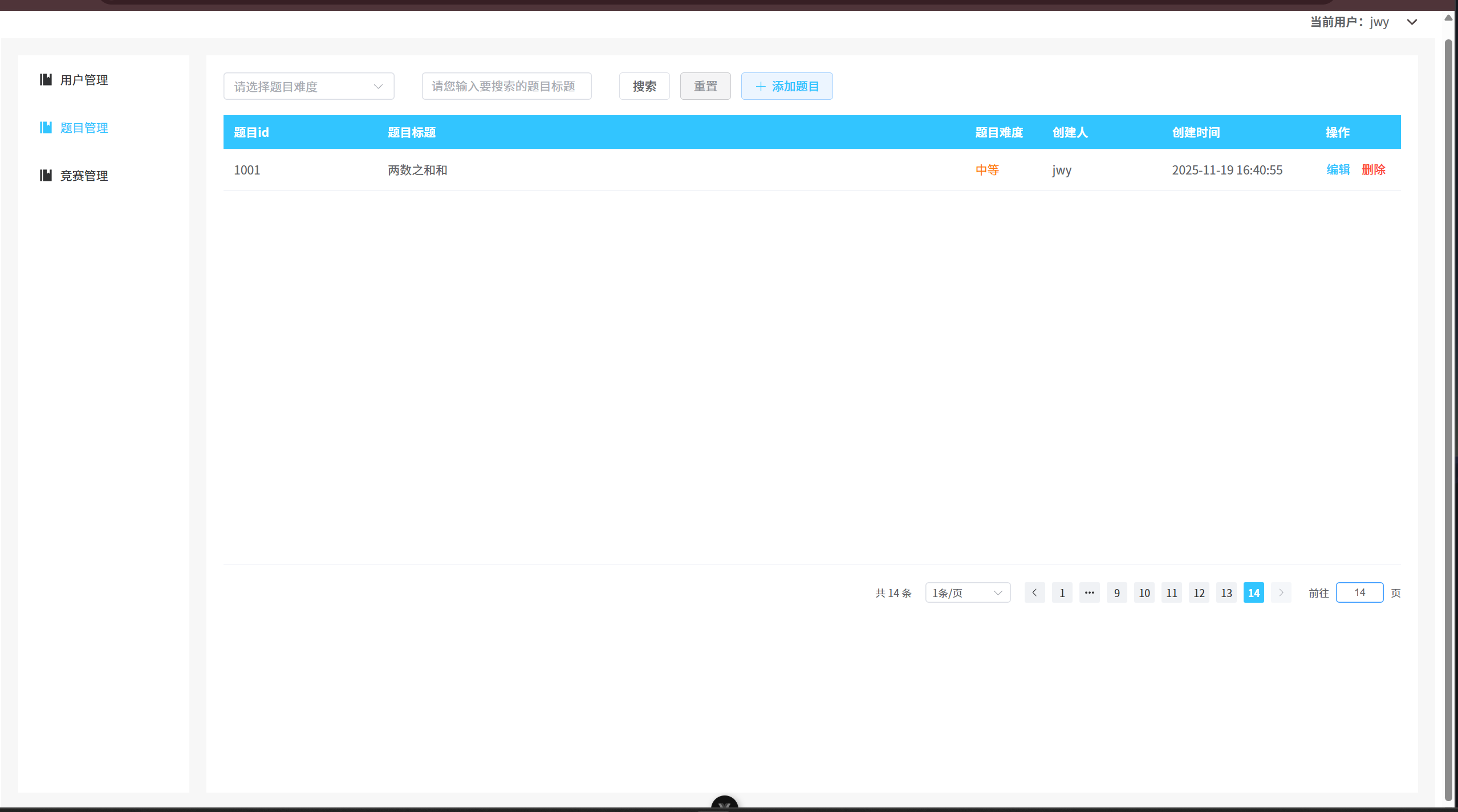The height and width of the screenshot is (812, 1458).
Task: Select the 竞赛管理 book icon
Action: coord(46,175)
